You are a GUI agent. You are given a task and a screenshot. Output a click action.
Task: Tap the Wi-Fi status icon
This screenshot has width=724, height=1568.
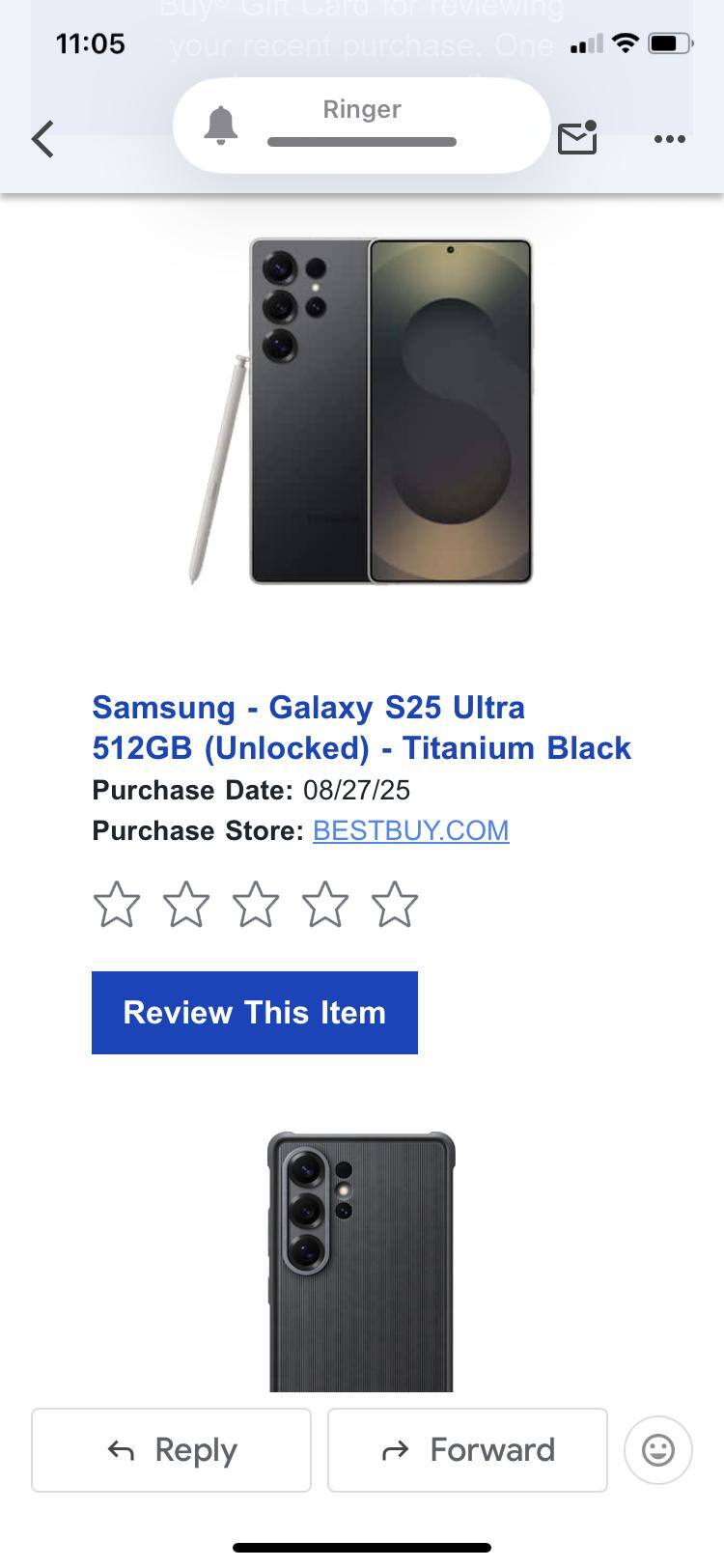[x=626, y=43]
